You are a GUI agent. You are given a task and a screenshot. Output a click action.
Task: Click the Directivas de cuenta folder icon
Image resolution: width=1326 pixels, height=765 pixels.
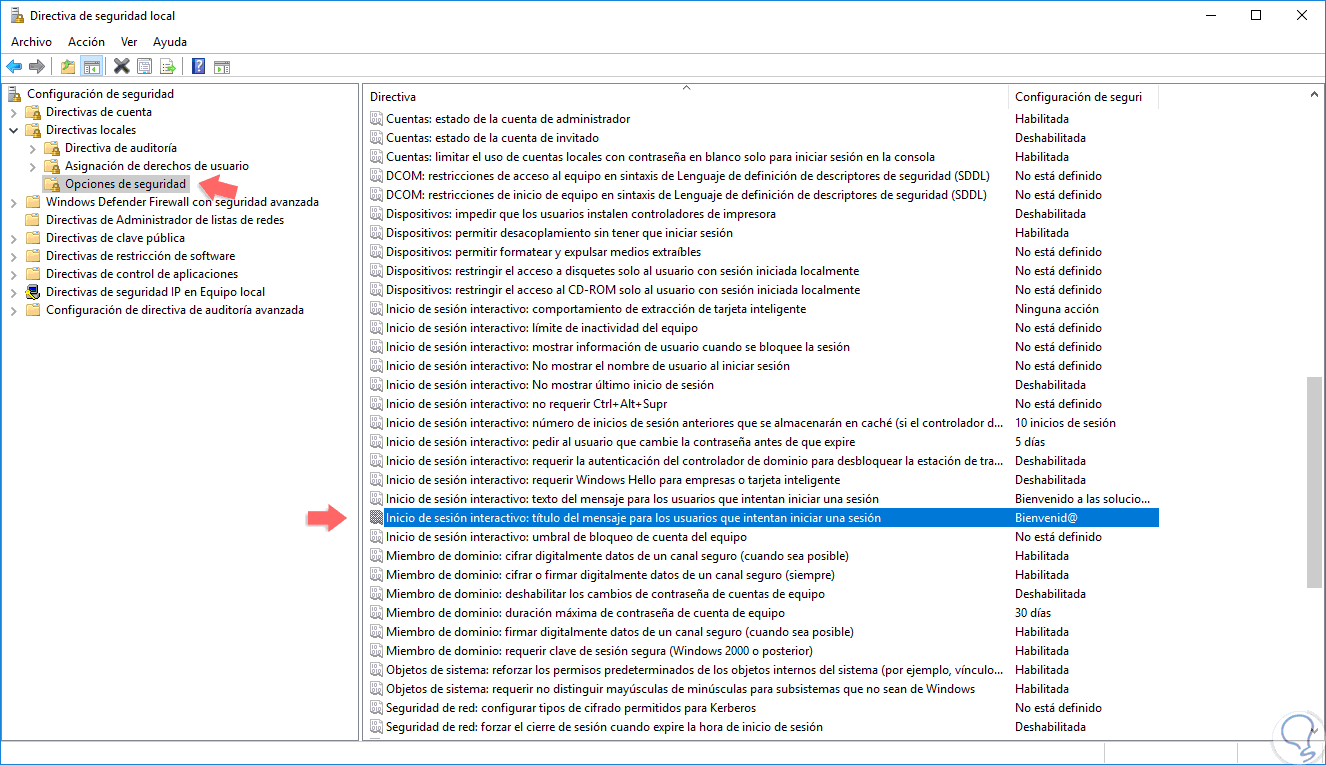point(33,112)
